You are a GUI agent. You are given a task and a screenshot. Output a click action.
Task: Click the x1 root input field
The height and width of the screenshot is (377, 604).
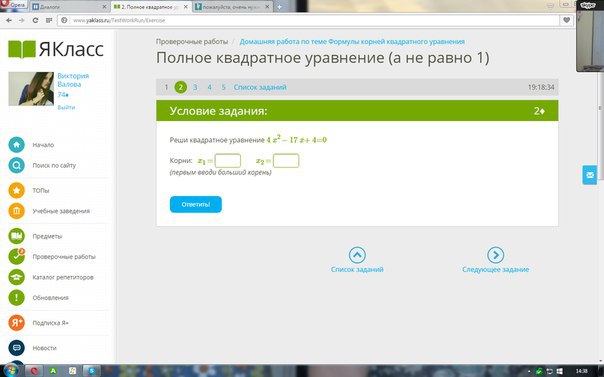tap(228, 161)
